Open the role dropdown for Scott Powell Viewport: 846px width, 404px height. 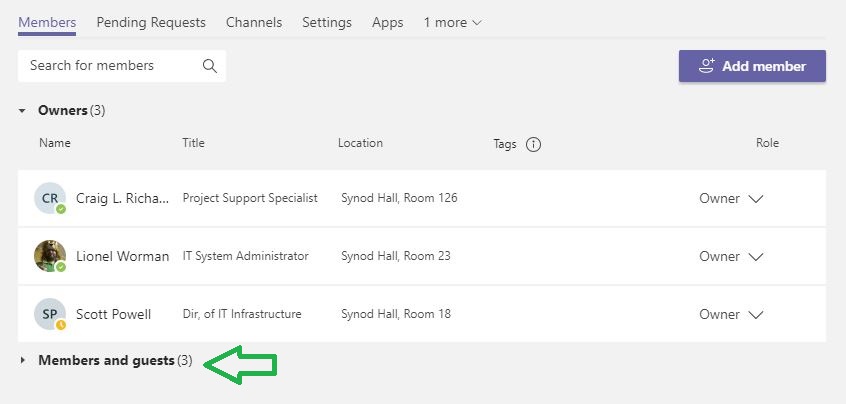tap(731, 314)
